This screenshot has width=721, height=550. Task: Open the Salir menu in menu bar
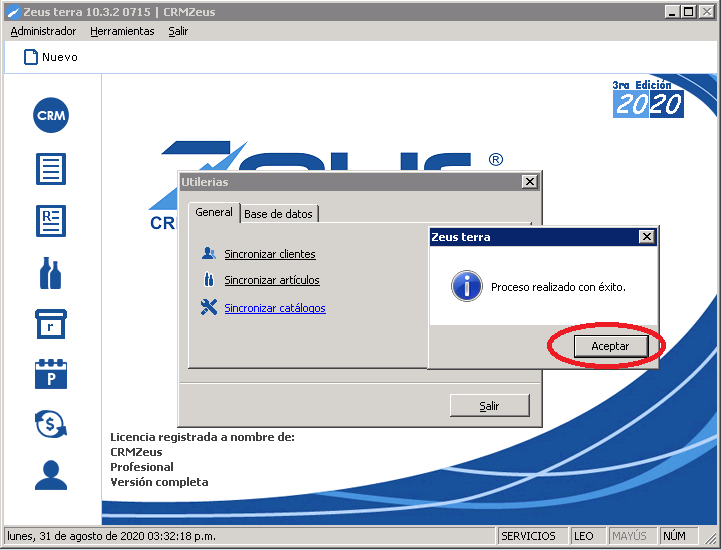click(x=178, y=31)
